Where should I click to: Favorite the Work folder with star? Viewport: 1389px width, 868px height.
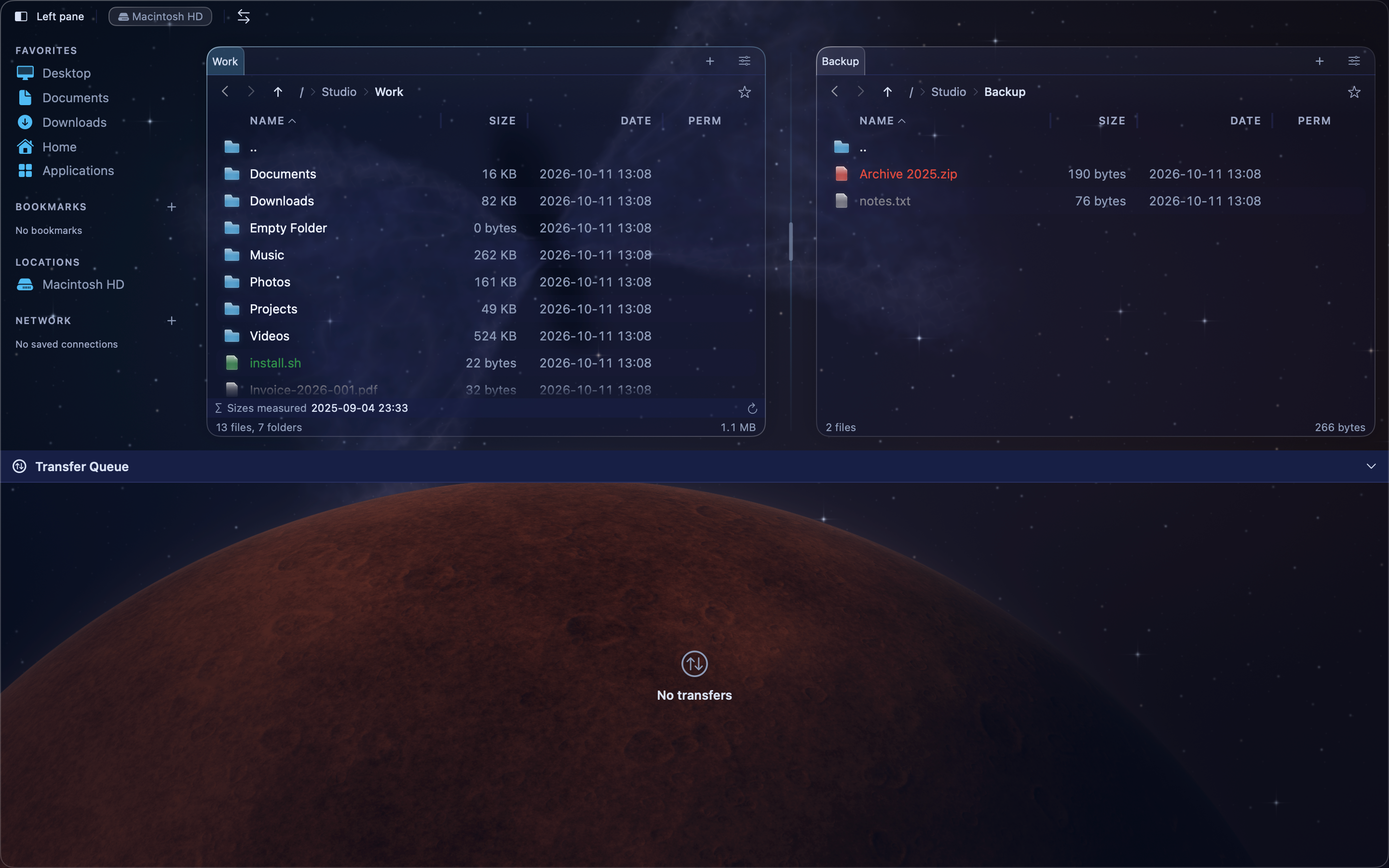coord(745,92)
